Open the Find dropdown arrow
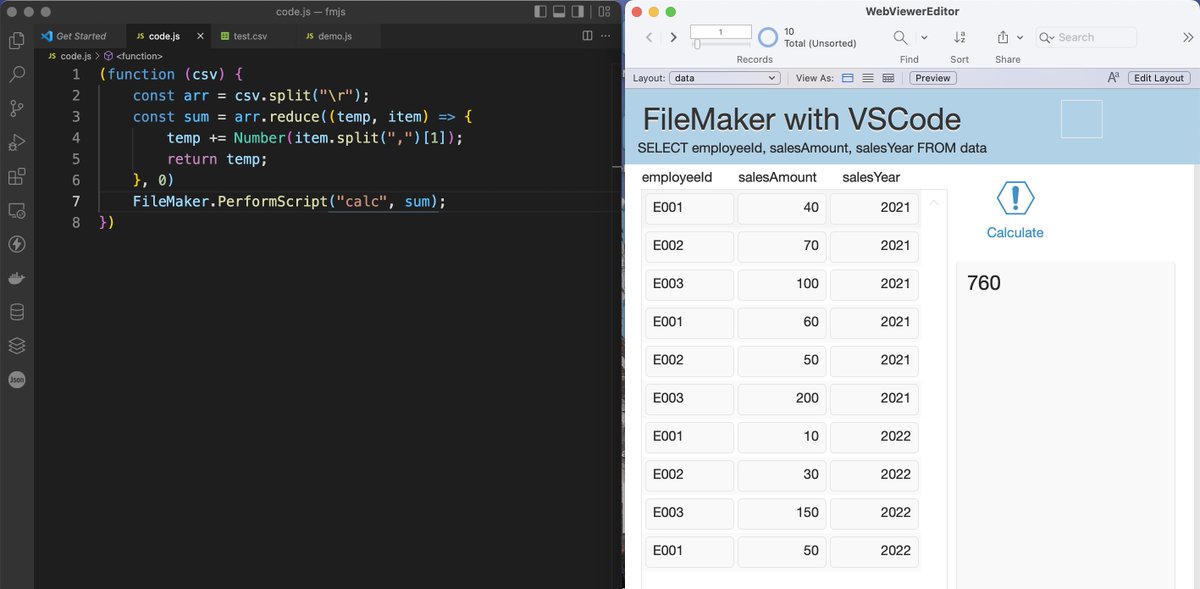Viewport: 1200px width, 589px height. 924,37
